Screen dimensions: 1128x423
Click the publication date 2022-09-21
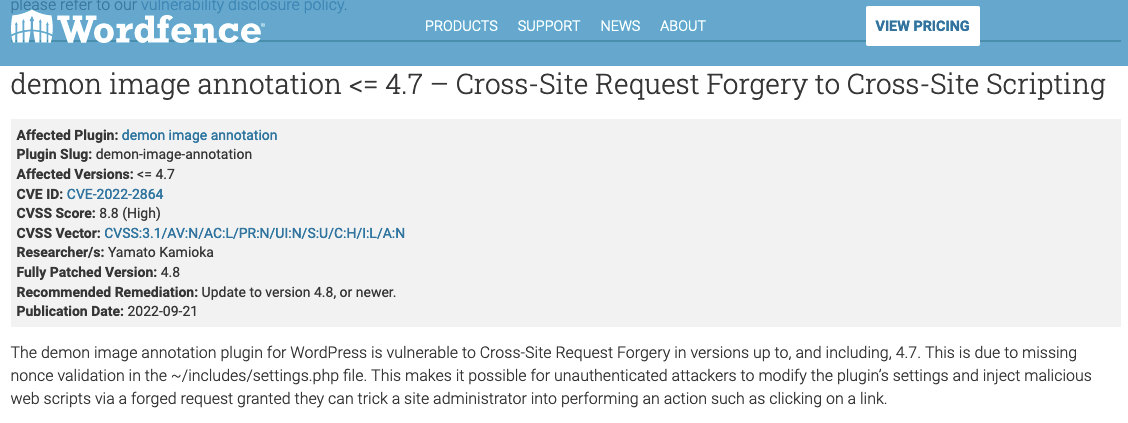click(162, 311)
